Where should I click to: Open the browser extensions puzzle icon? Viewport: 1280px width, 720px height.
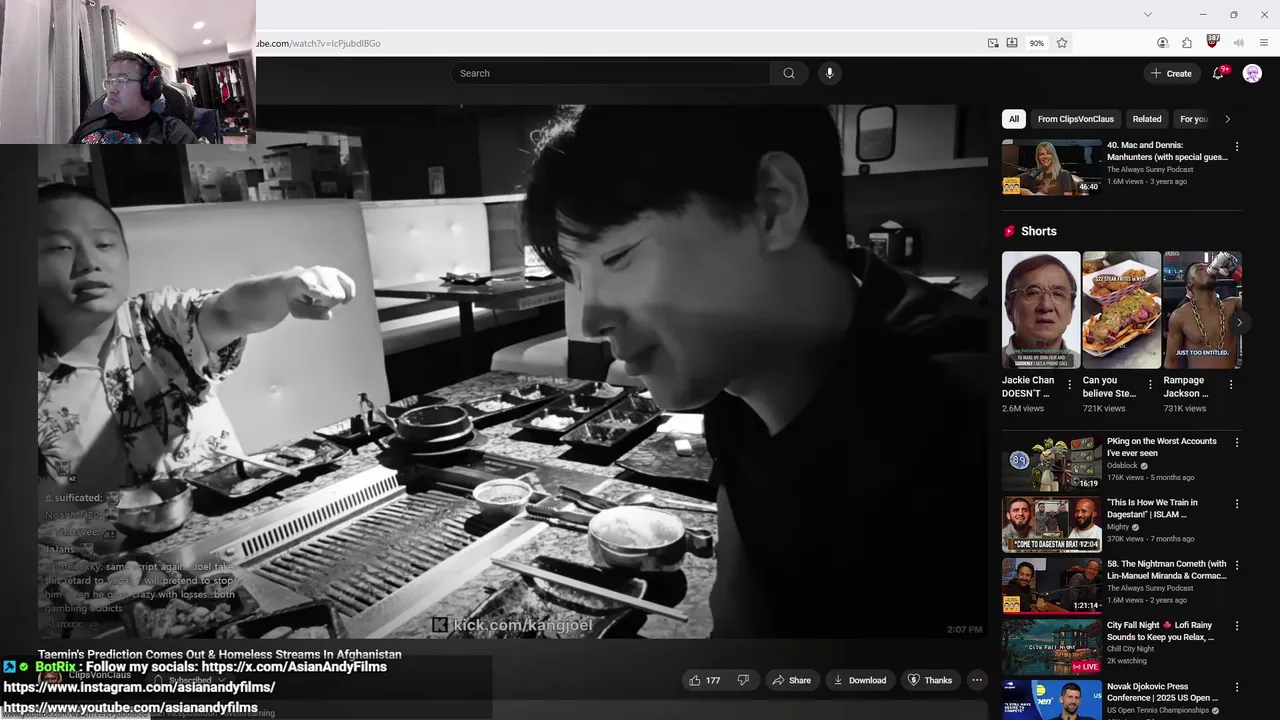tap(1187, 43)
